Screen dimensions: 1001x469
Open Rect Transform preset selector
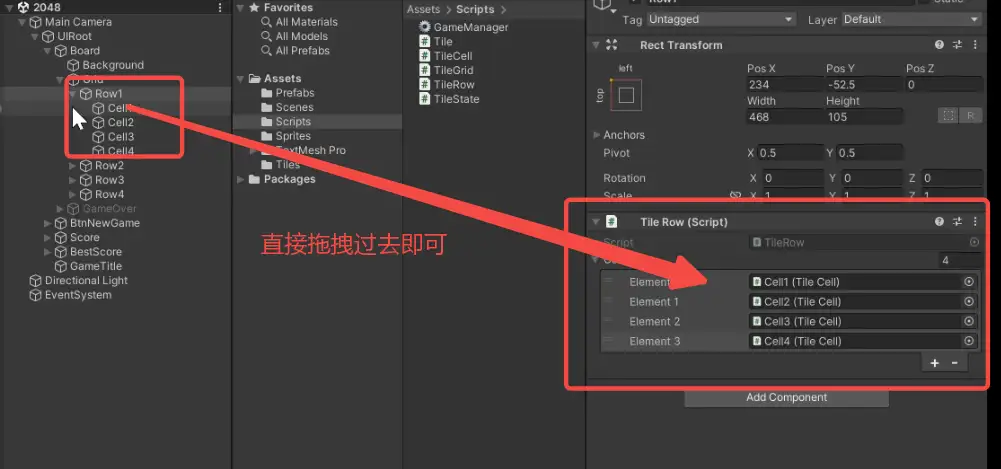[x=957, y=45]
